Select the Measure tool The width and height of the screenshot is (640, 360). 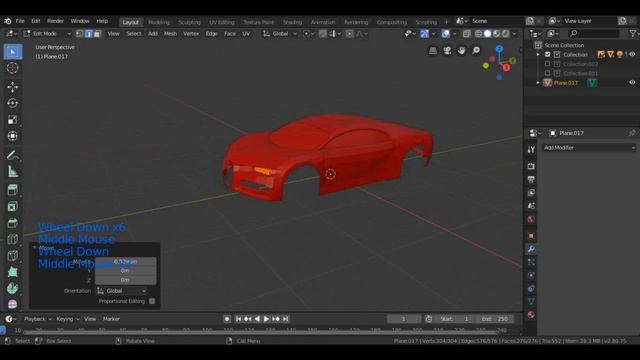[x=13, y=171]
